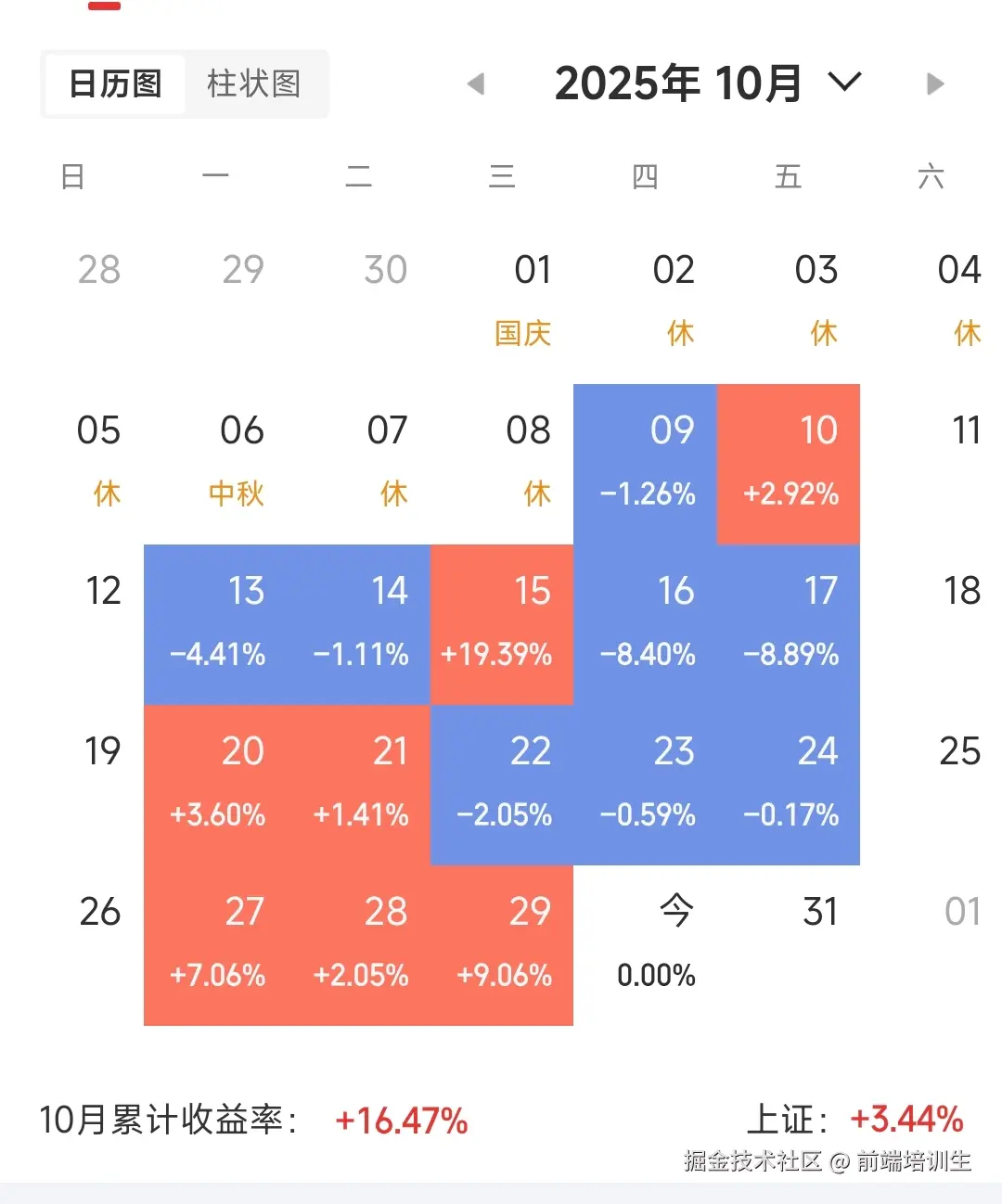Go to the previous month arrow
Screen dimensions: 1002x1204
click(476, 84)
